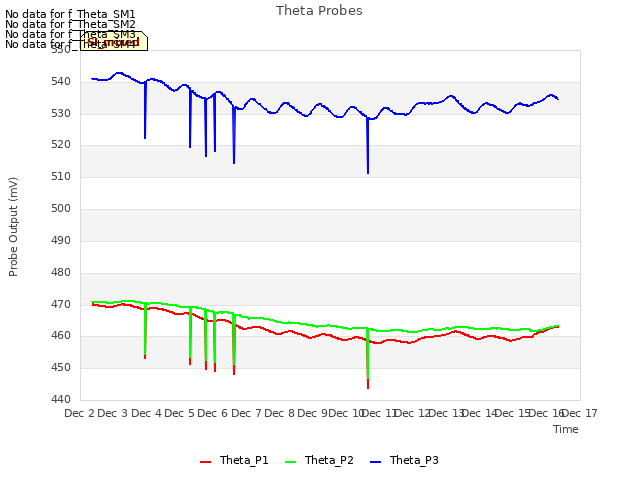640x480 pixels.
Task: Click the No data for f_Theta_SM2 message
Action: [70, 24]
